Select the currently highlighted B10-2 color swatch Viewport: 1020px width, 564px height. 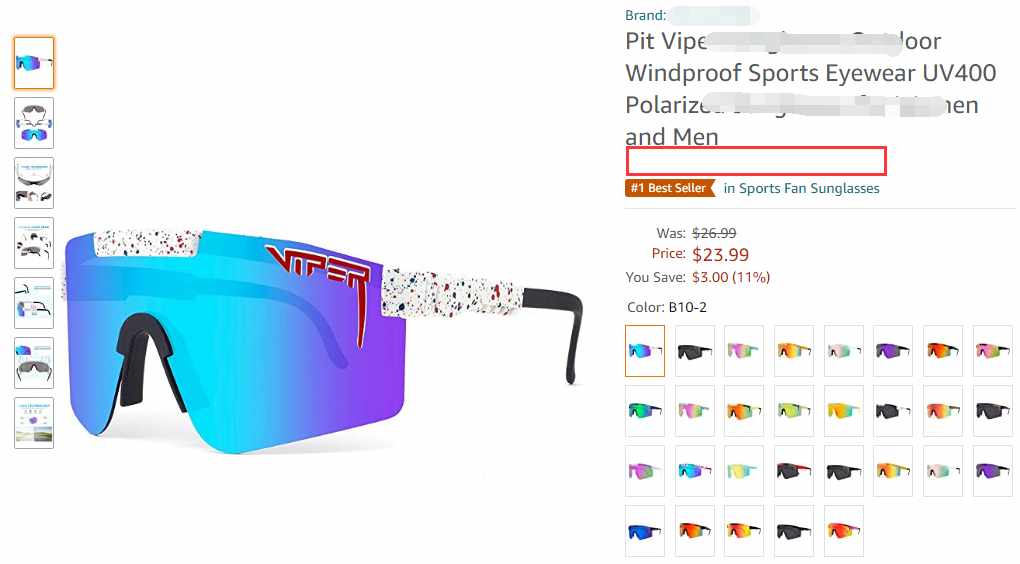645,351
